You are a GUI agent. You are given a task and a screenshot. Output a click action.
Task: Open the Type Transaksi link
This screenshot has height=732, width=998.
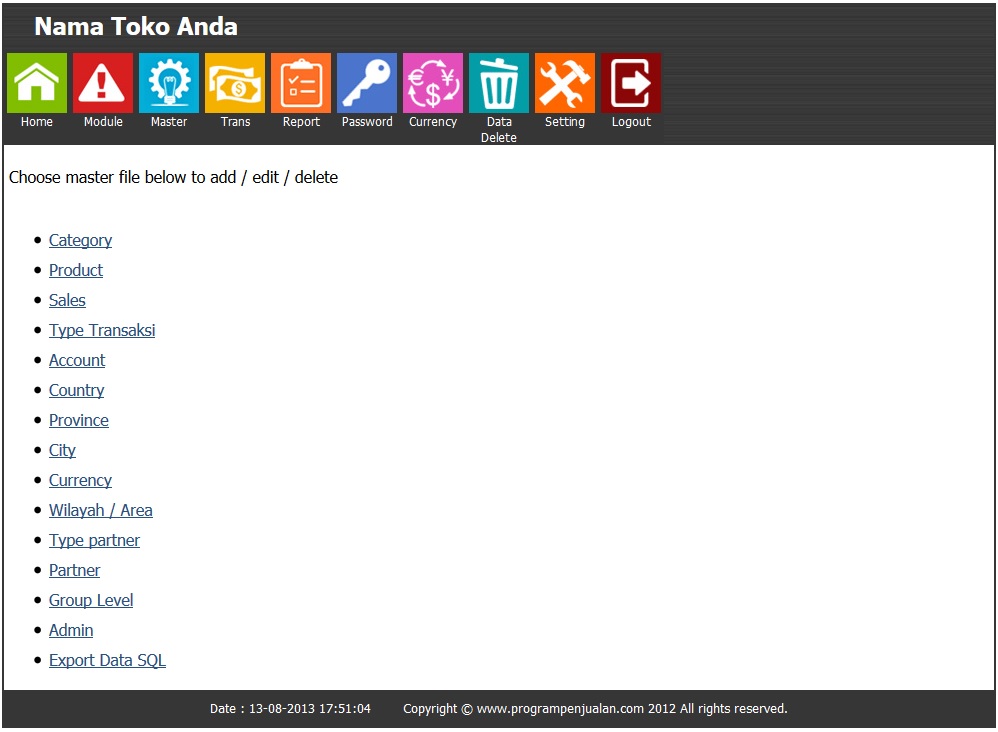(x=102, y=330)
